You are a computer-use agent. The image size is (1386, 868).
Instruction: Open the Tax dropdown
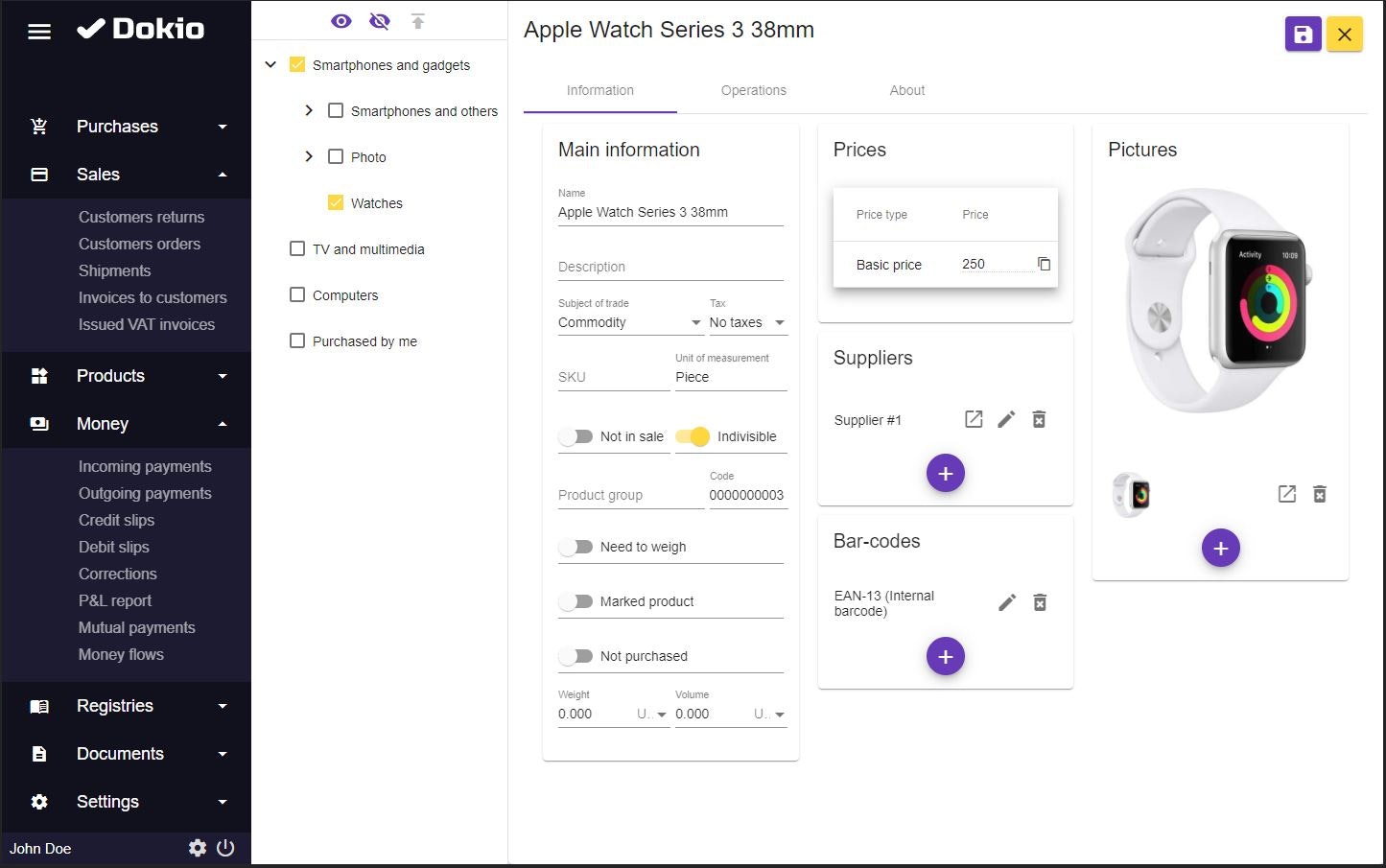tap(748, 322)
